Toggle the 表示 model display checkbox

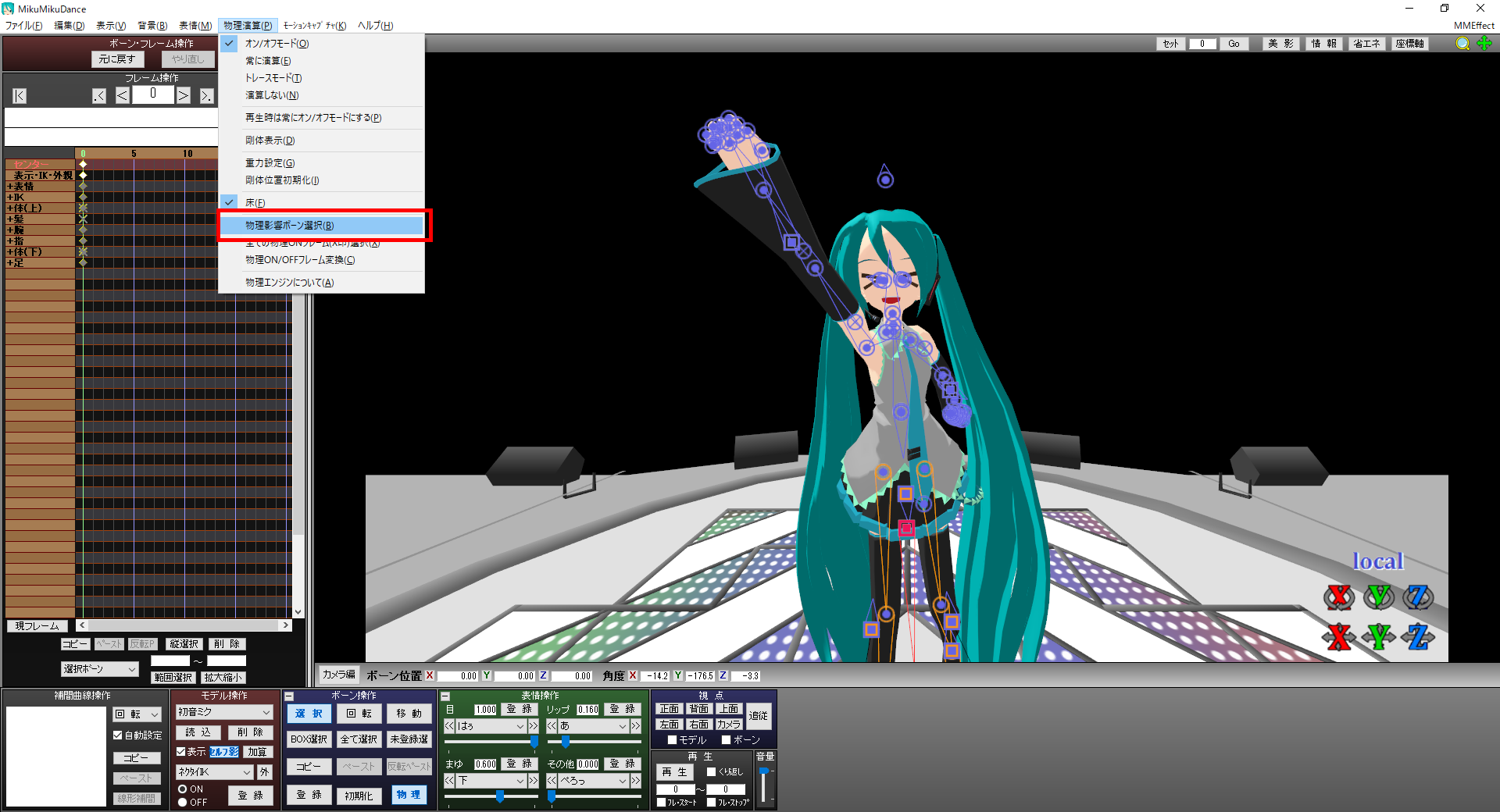pyautogui.click(x=181, y=752)
